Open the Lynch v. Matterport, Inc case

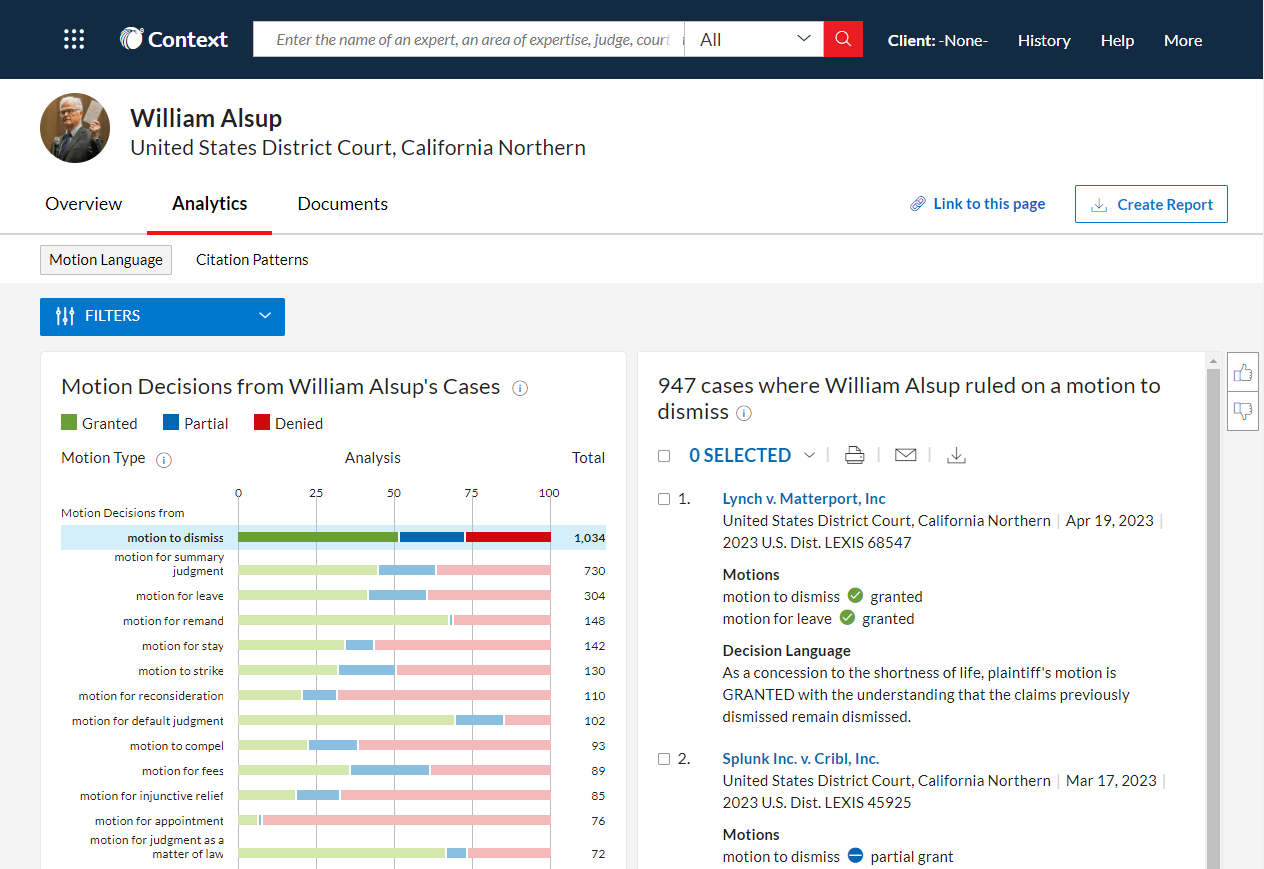803,498
